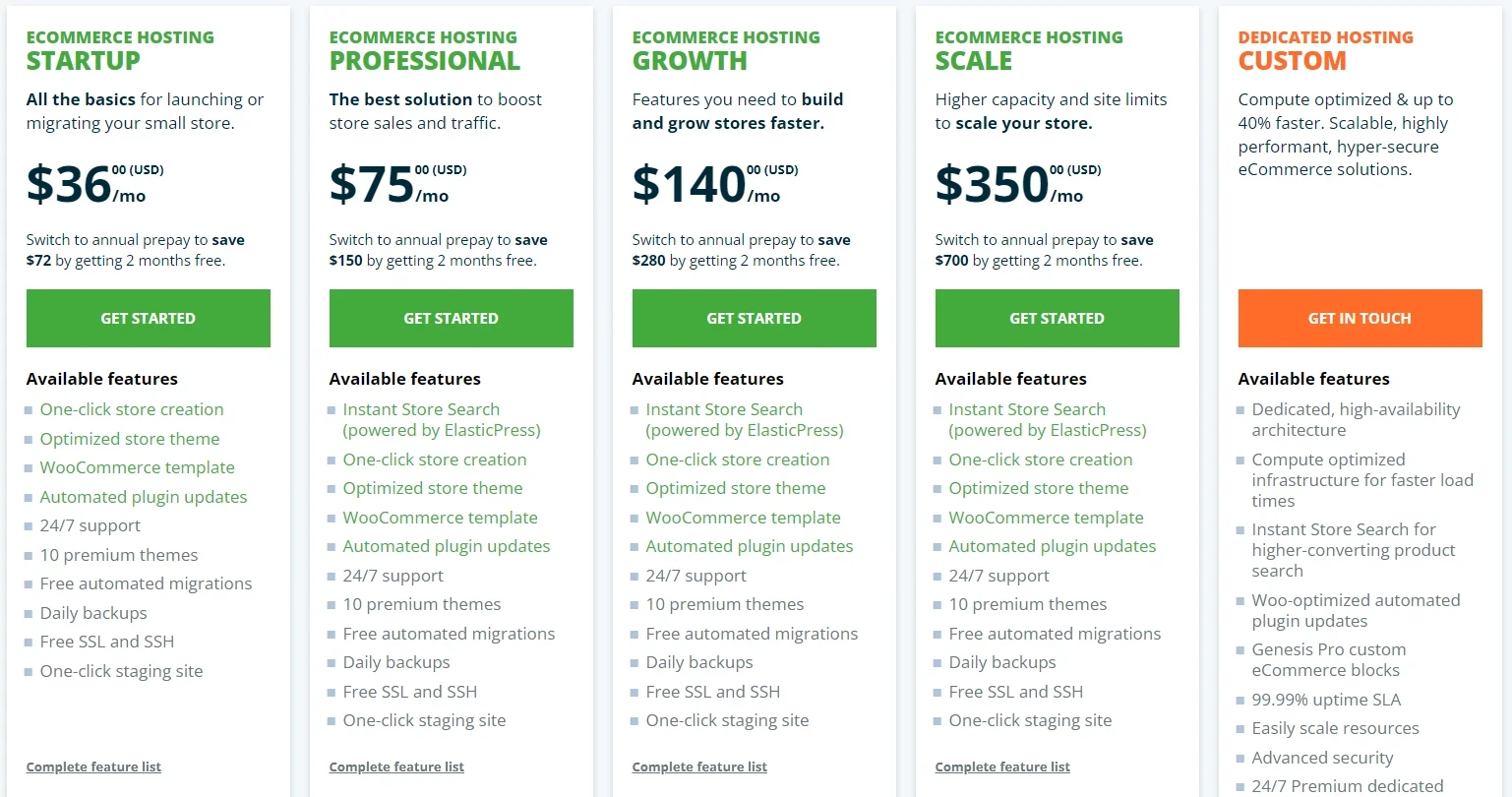Image resolution: width=1512 pixels, height=797 pixels.
Task: Click One-click store creation in the Startup plan
Action: point(132,409)
